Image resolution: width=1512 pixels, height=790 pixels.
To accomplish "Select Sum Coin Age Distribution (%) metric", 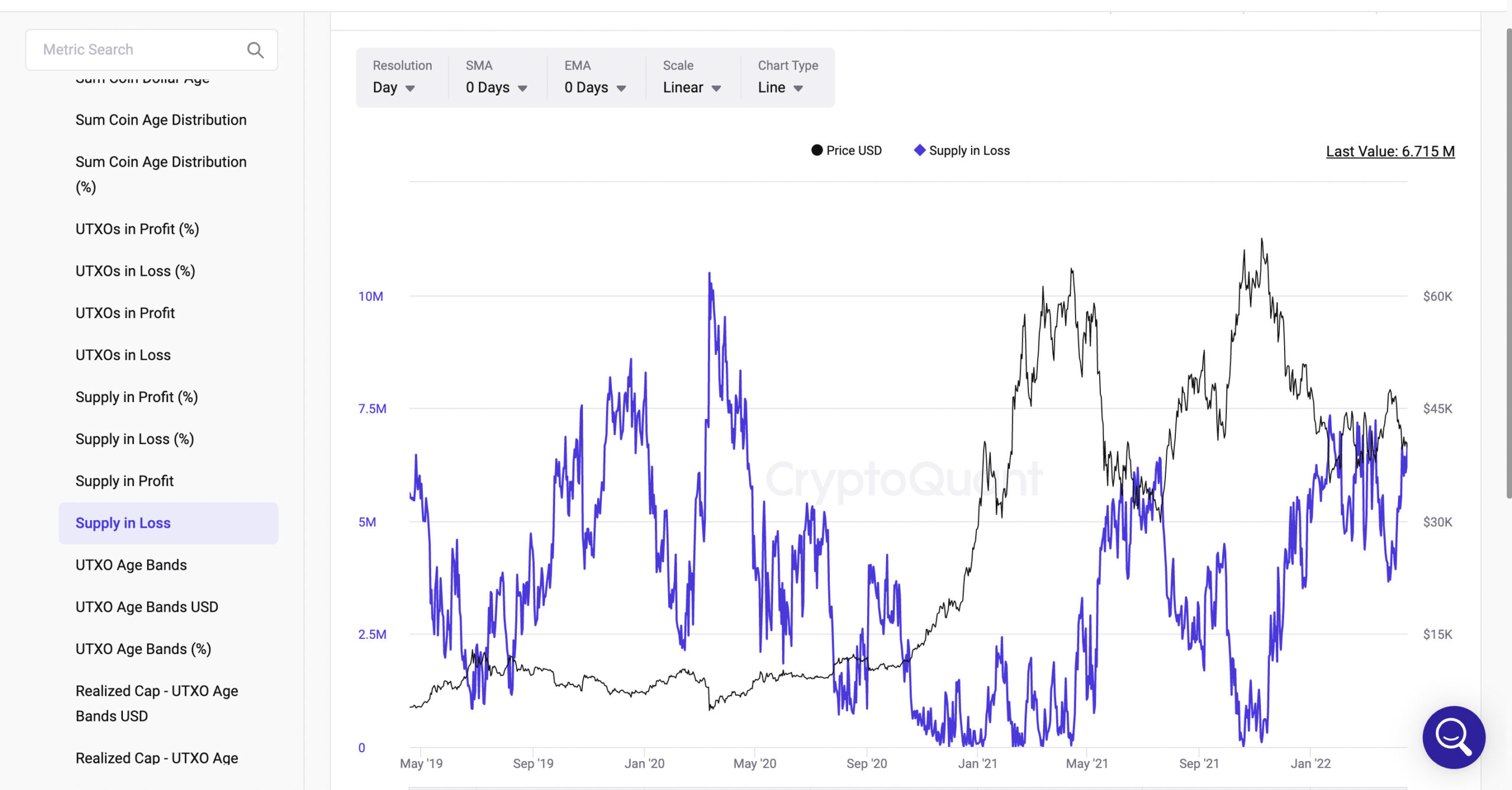I will pyautogui.click(x=161, y=174).
